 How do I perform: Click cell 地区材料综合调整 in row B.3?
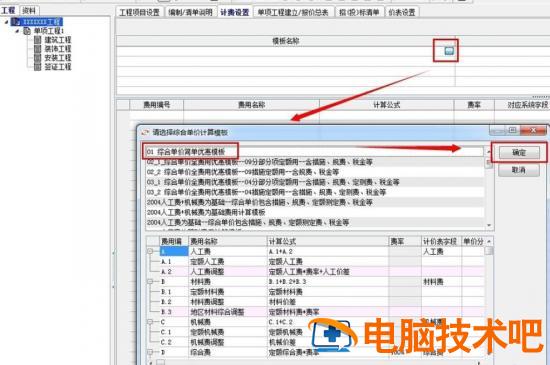click(x=228, y=312)
